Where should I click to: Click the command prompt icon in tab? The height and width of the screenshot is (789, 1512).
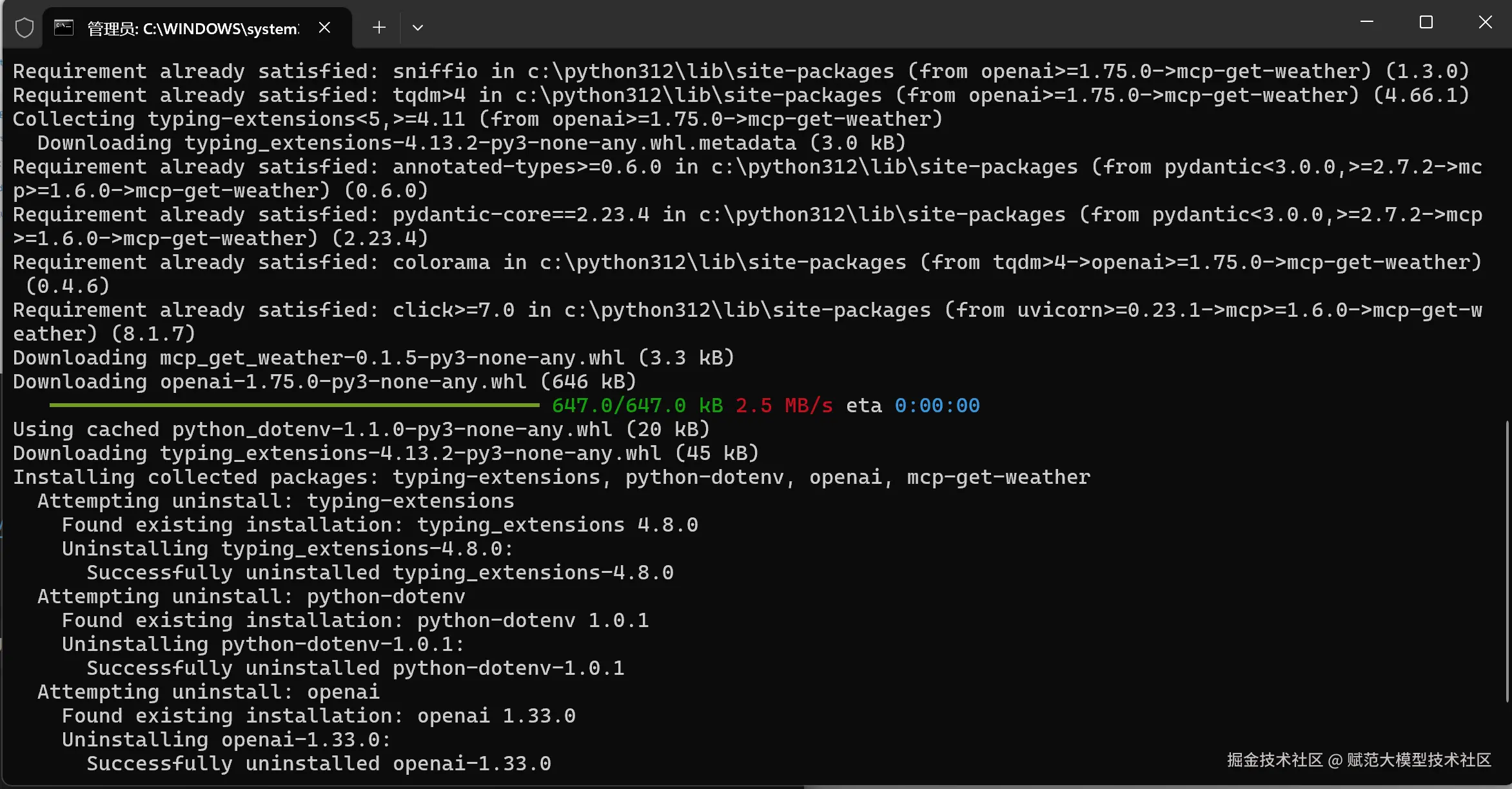(63, 28)
